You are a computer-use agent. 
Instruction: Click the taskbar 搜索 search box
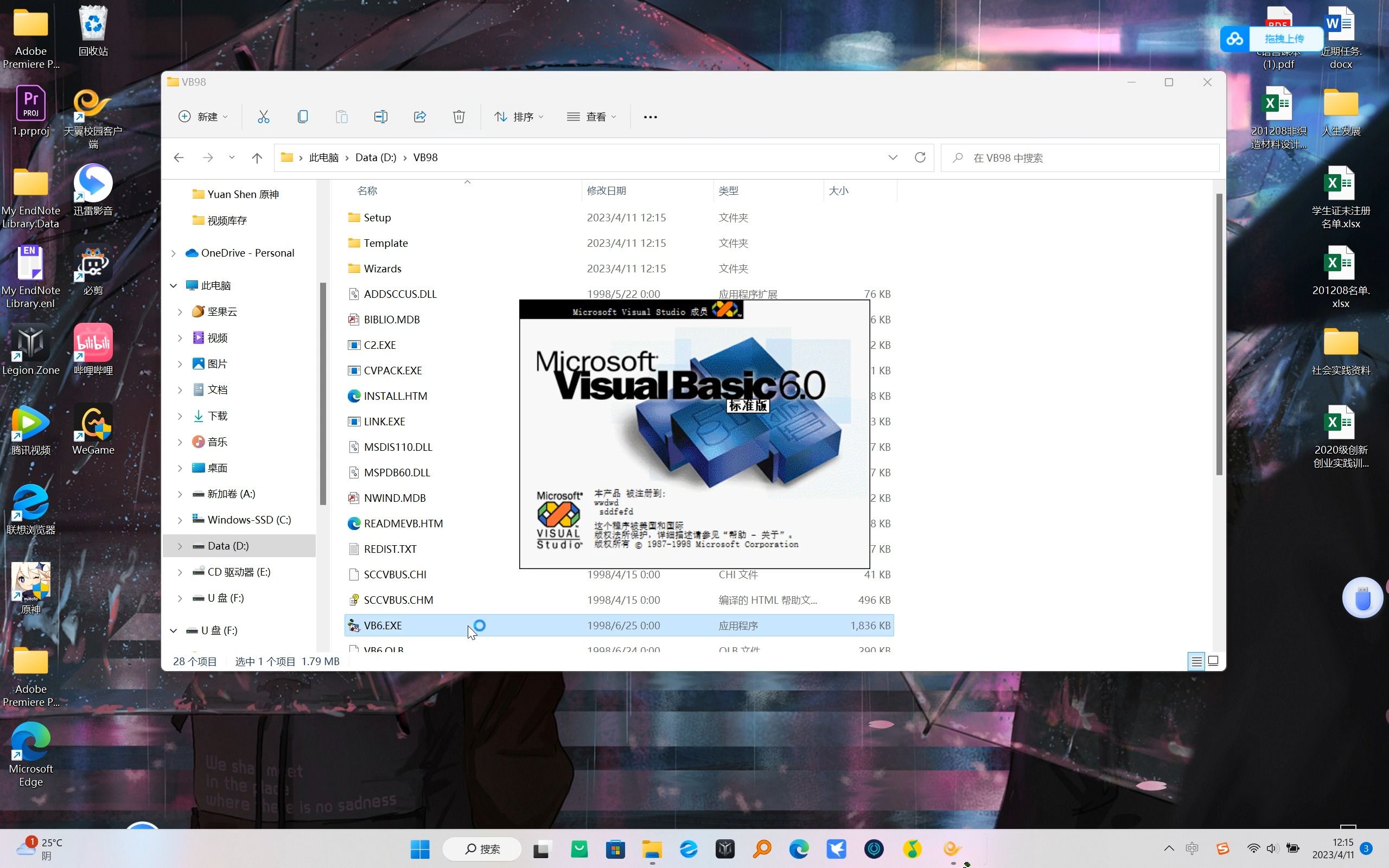(x=482, y=848)
